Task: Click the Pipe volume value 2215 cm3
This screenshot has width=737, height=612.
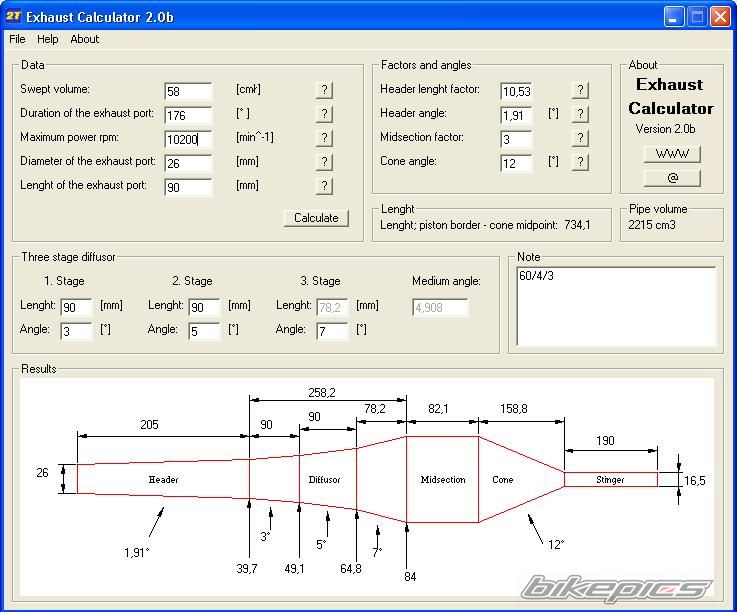Action: [x=651, y=225]
